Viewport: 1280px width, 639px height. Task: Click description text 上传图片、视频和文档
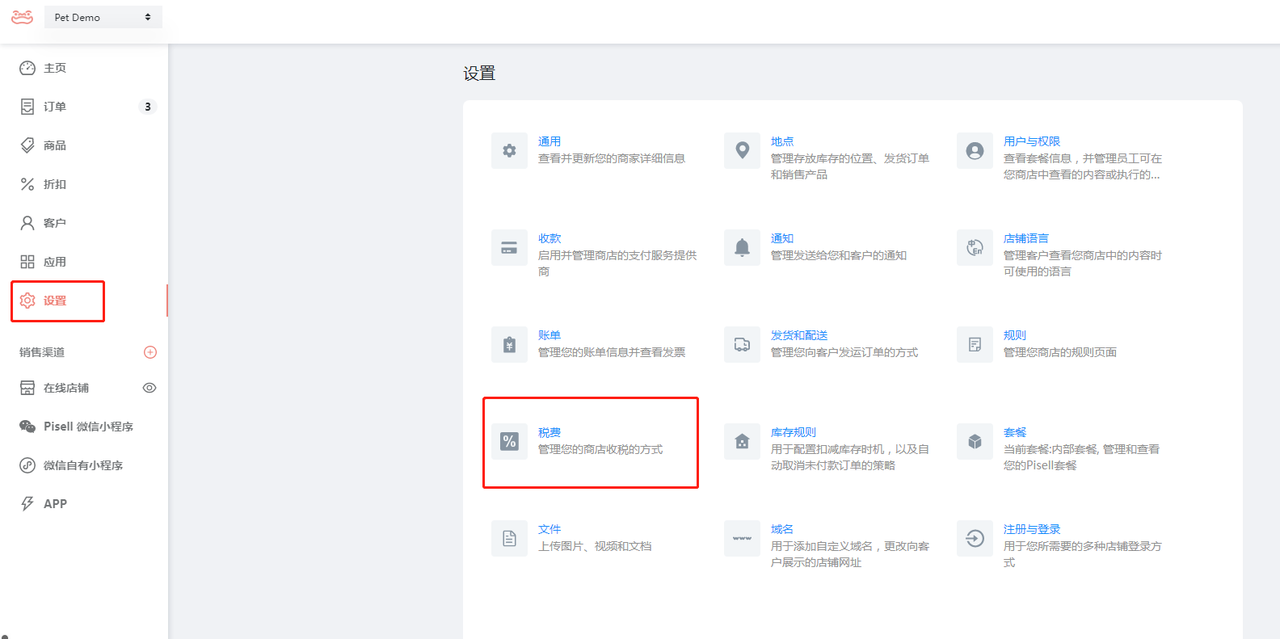[x=594, y=547]
